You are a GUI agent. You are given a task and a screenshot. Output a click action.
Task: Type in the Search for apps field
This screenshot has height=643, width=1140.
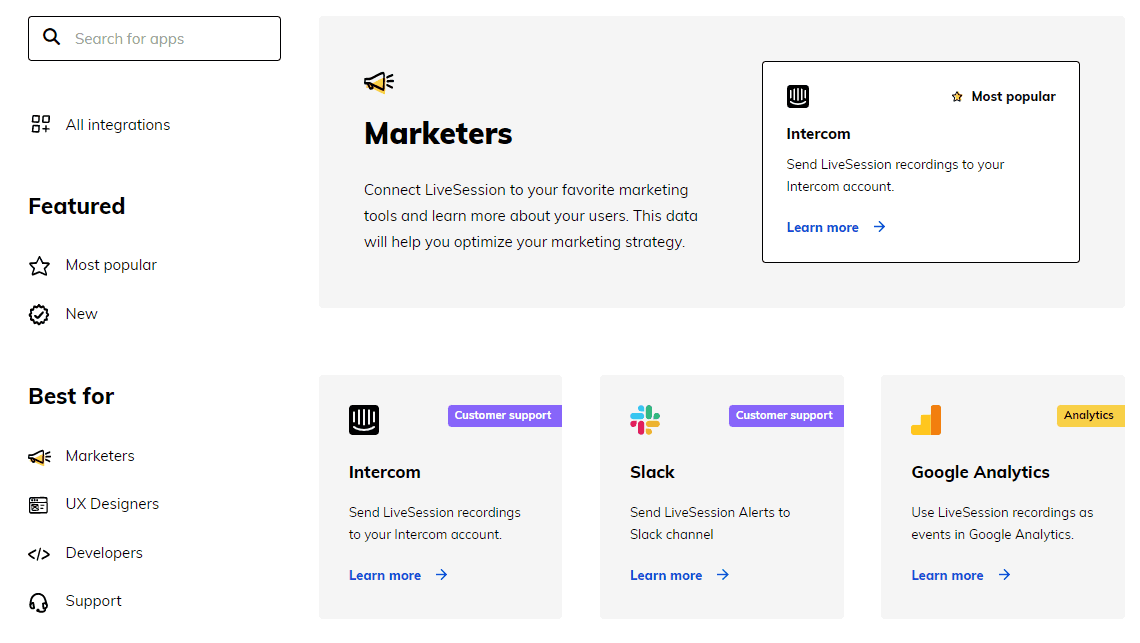(x=170, y=39)
